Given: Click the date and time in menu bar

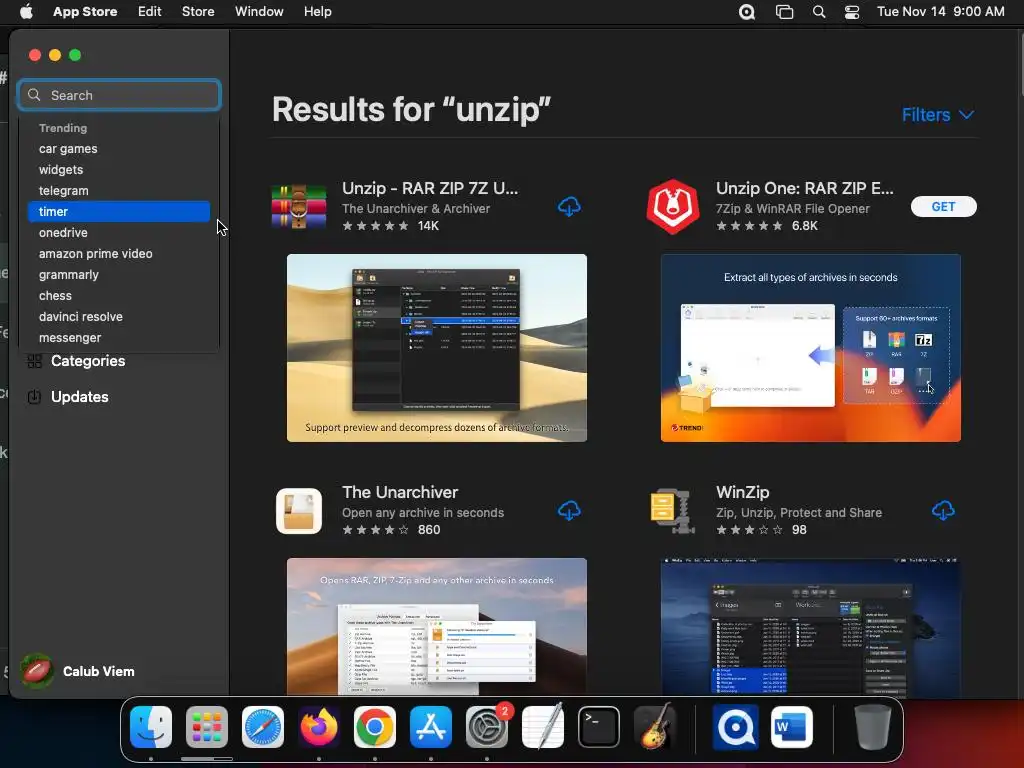Looking at the screenshot, I should tap(940, 12).
